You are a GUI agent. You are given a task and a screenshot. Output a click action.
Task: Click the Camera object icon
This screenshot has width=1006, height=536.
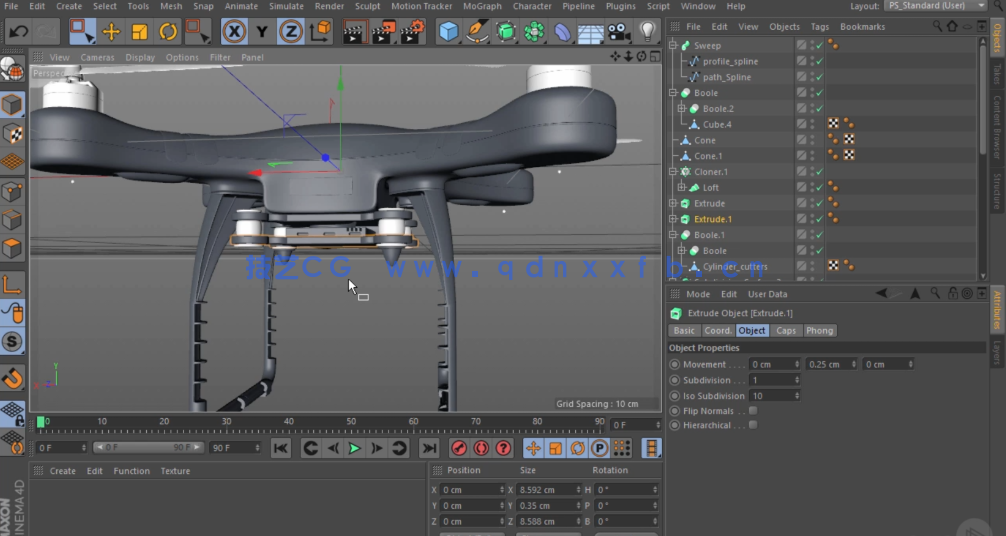pyautogui.click(x=619, y=32)
